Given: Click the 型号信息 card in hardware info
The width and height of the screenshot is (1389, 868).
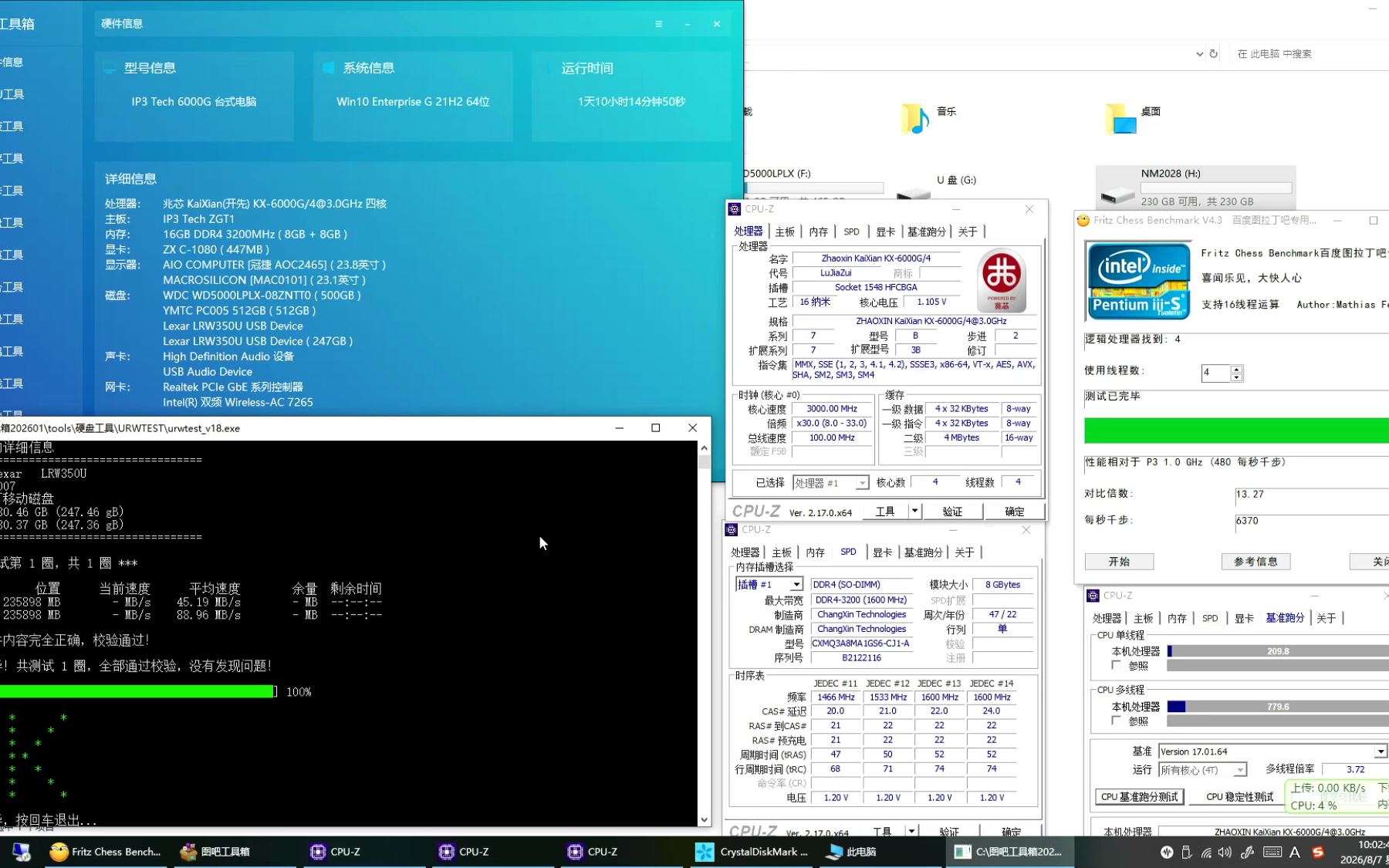Looking at the screenshot, I should click(x=194, y=96).
